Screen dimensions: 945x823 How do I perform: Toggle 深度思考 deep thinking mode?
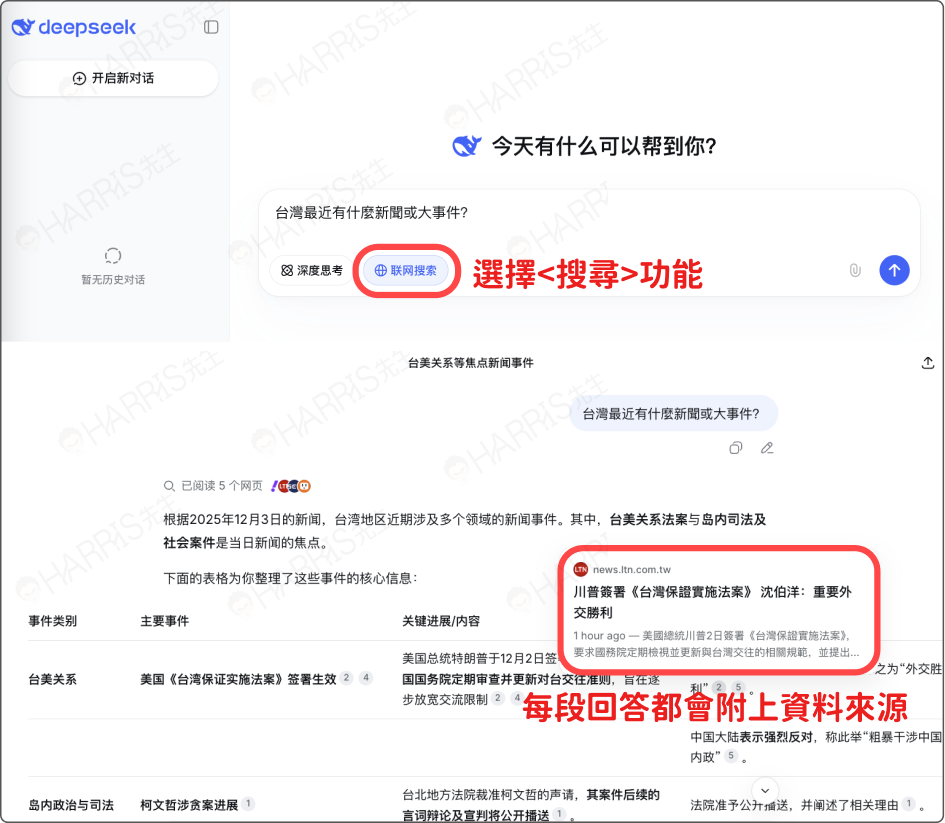(311, 270)
